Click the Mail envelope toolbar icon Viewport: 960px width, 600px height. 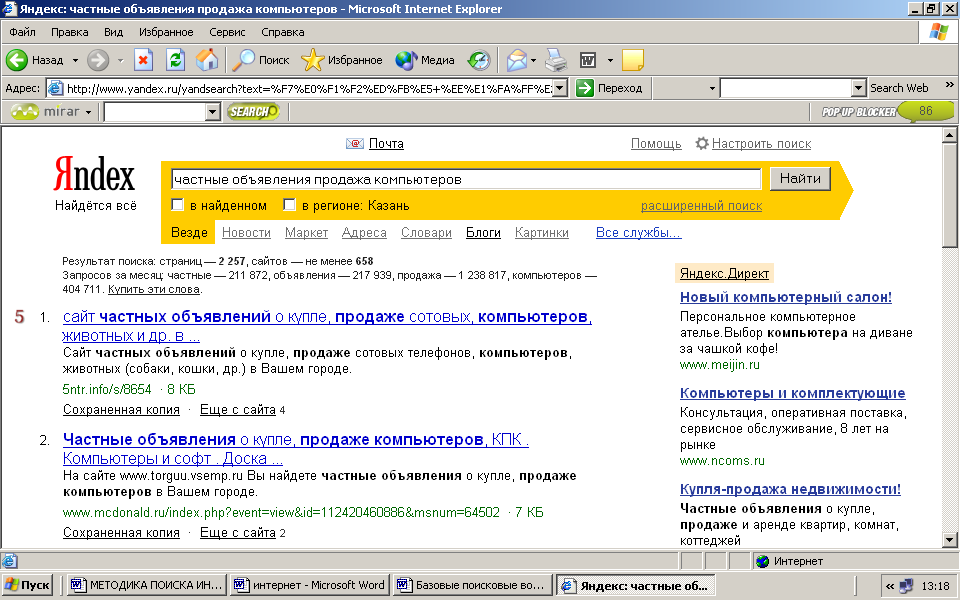point(517,60)
